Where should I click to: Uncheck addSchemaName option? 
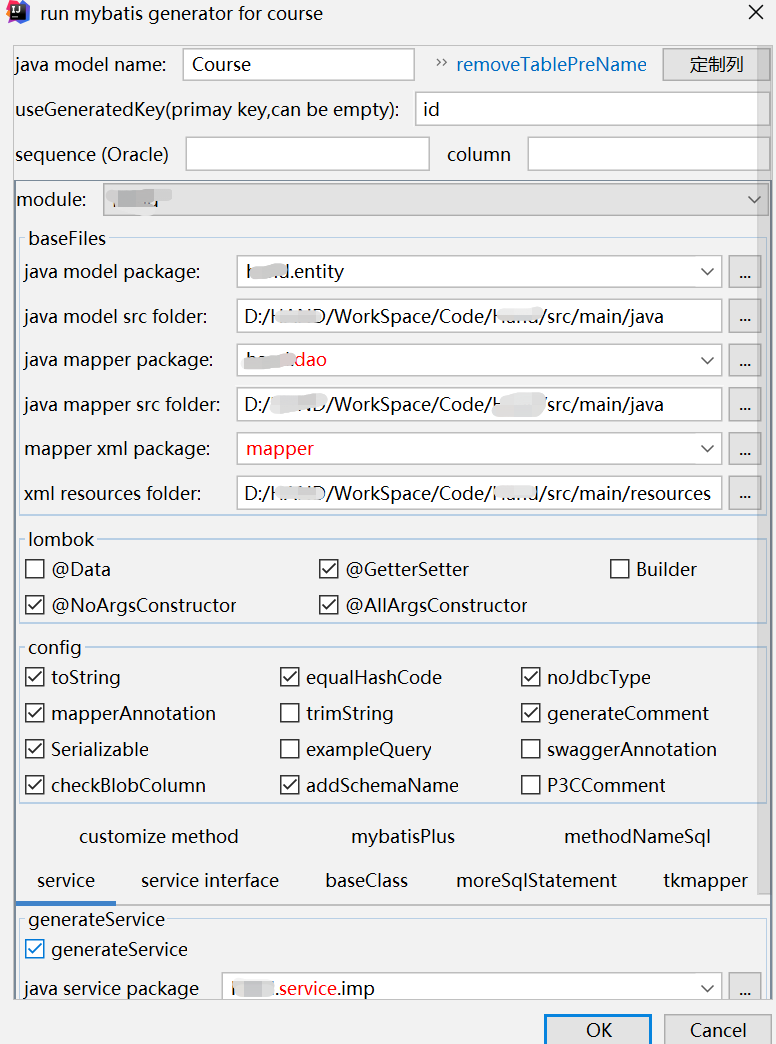pyautogui.click(x=290, y=785)
